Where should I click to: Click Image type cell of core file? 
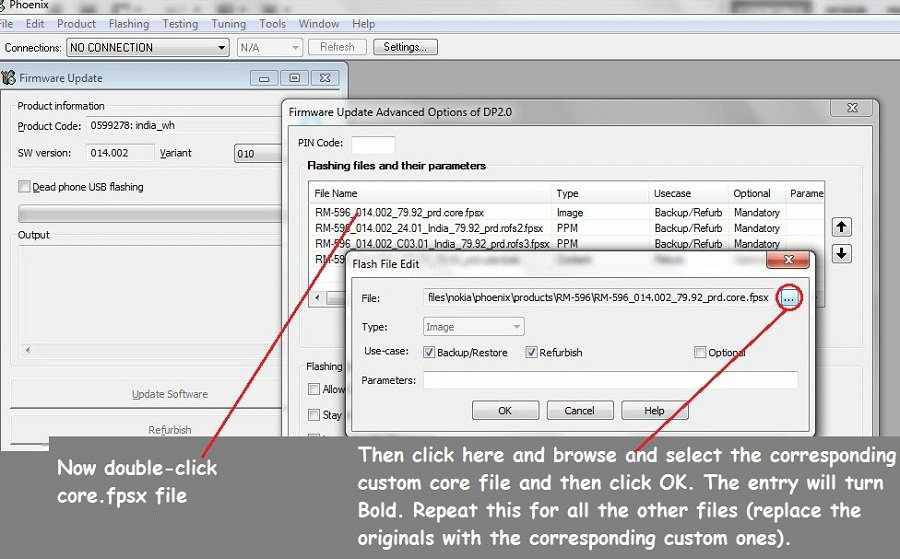(x=570, y=212)
